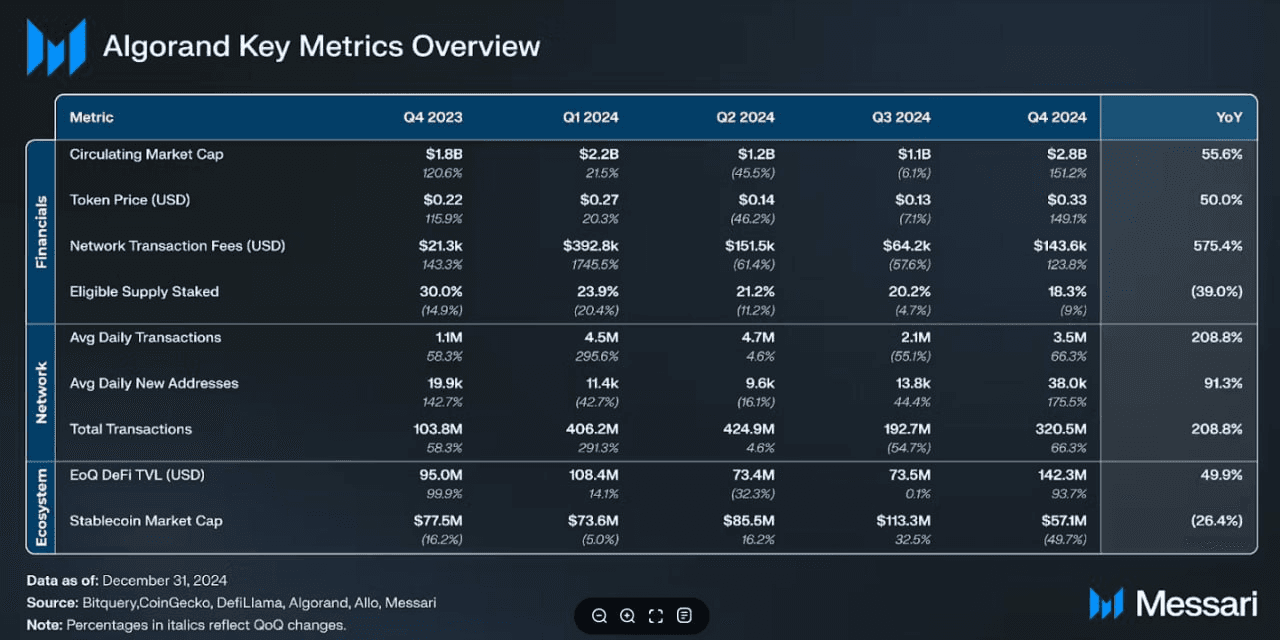Viewport: 1280px width, 640px height.
Task: Select the 'Avg Daily Transactions' row label
Action: click(146, 337)
